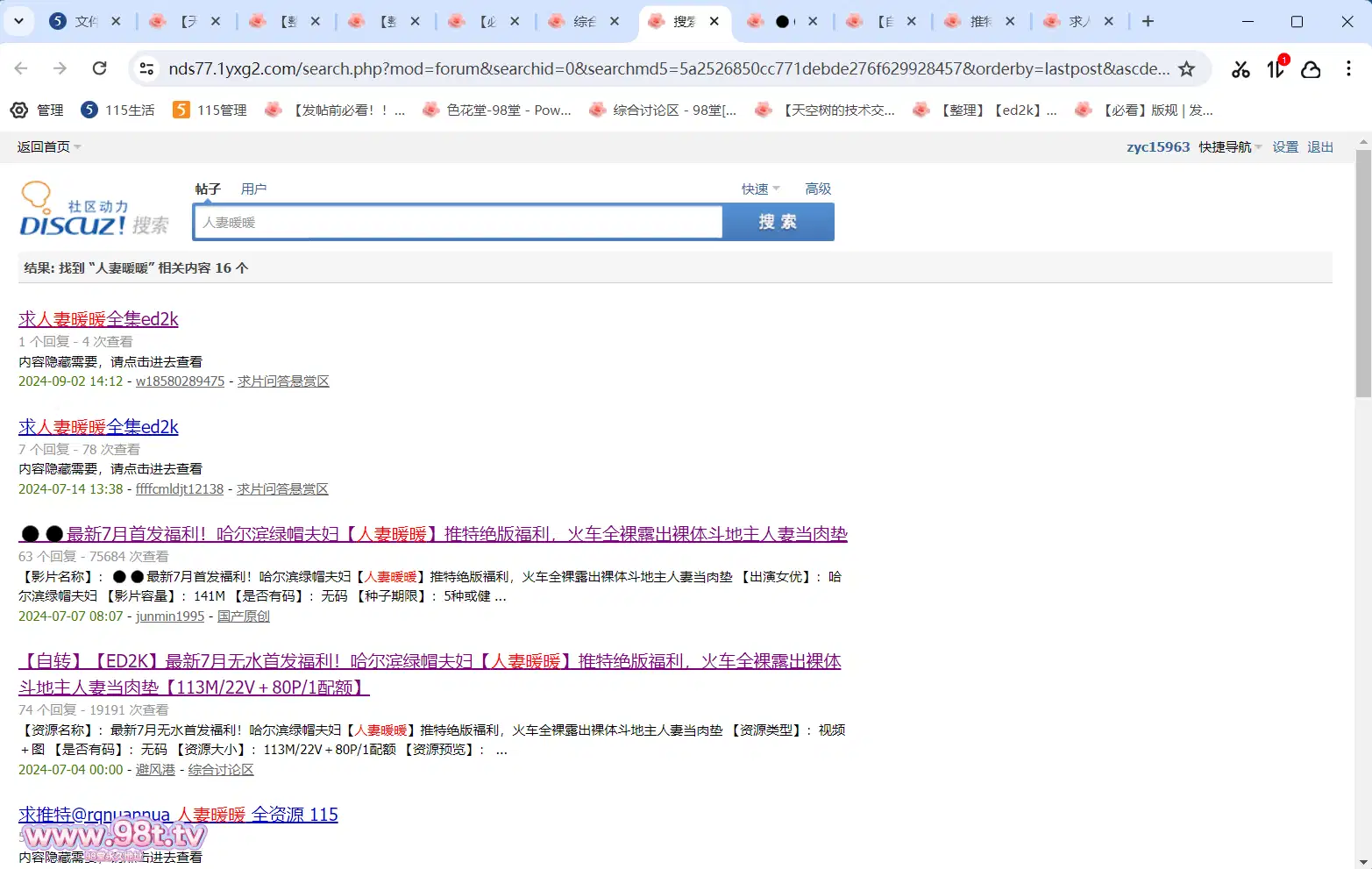Screen dimensions: 1372x869
Task: Go back with browser back arrow
Action: [x=22, y=68]
